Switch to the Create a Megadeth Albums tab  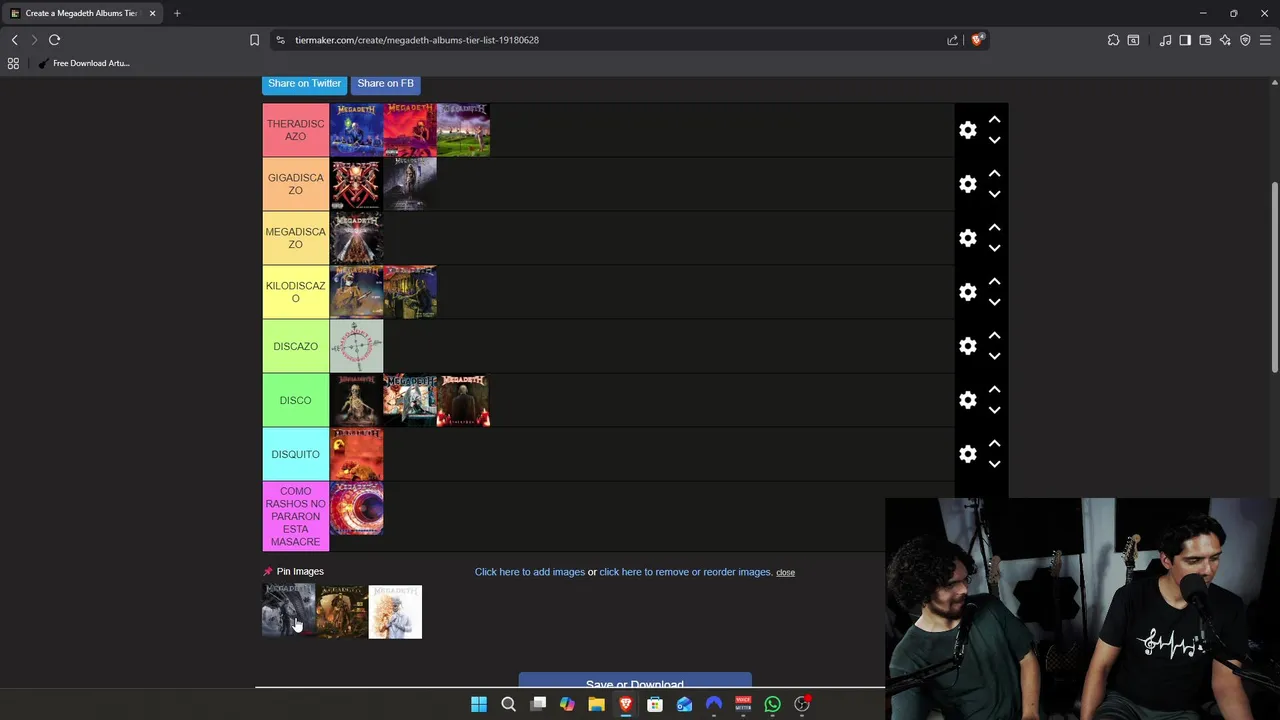pyautogui.click(x=81, y=13)
